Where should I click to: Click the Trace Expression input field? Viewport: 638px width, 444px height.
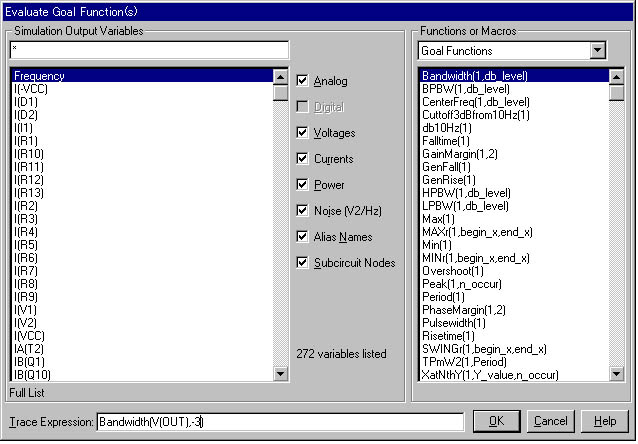pos(280,422)
